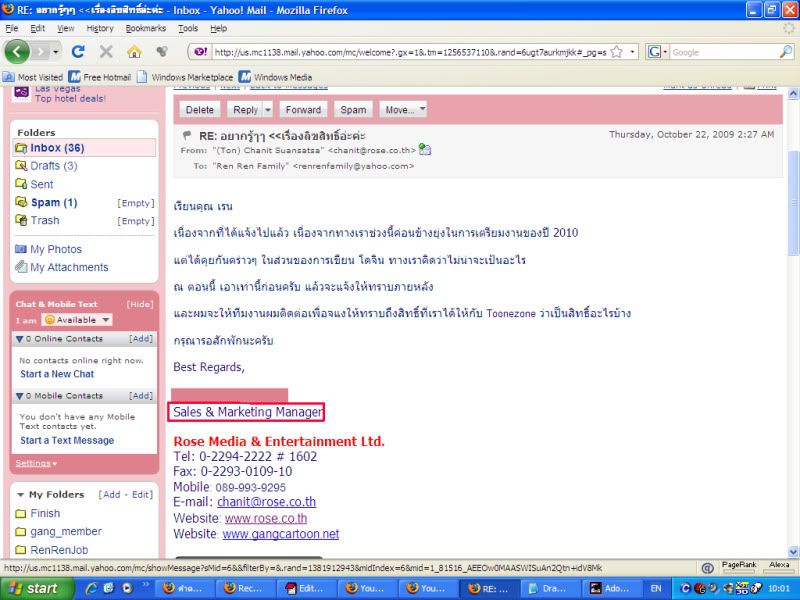Click the Yahoo site identity icon
This screenshot has height=600, width=800.
coord(201,52)
